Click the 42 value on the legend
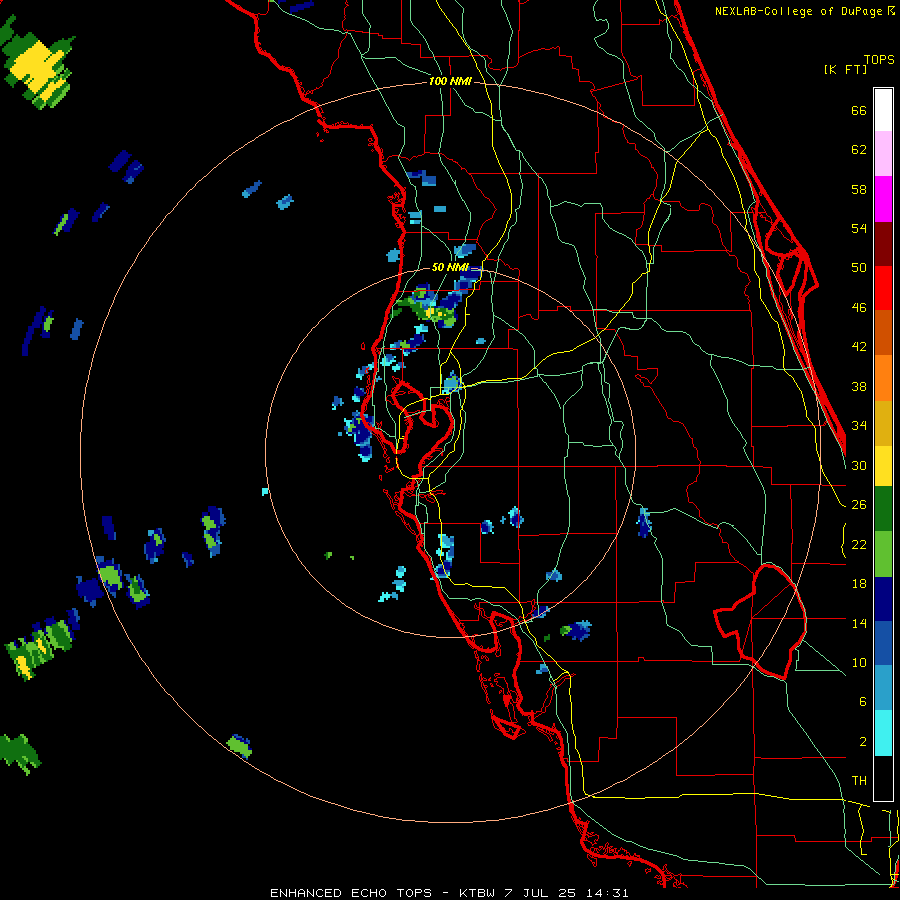Viewport: 900px width, 900px height. (x=859, y=346)
